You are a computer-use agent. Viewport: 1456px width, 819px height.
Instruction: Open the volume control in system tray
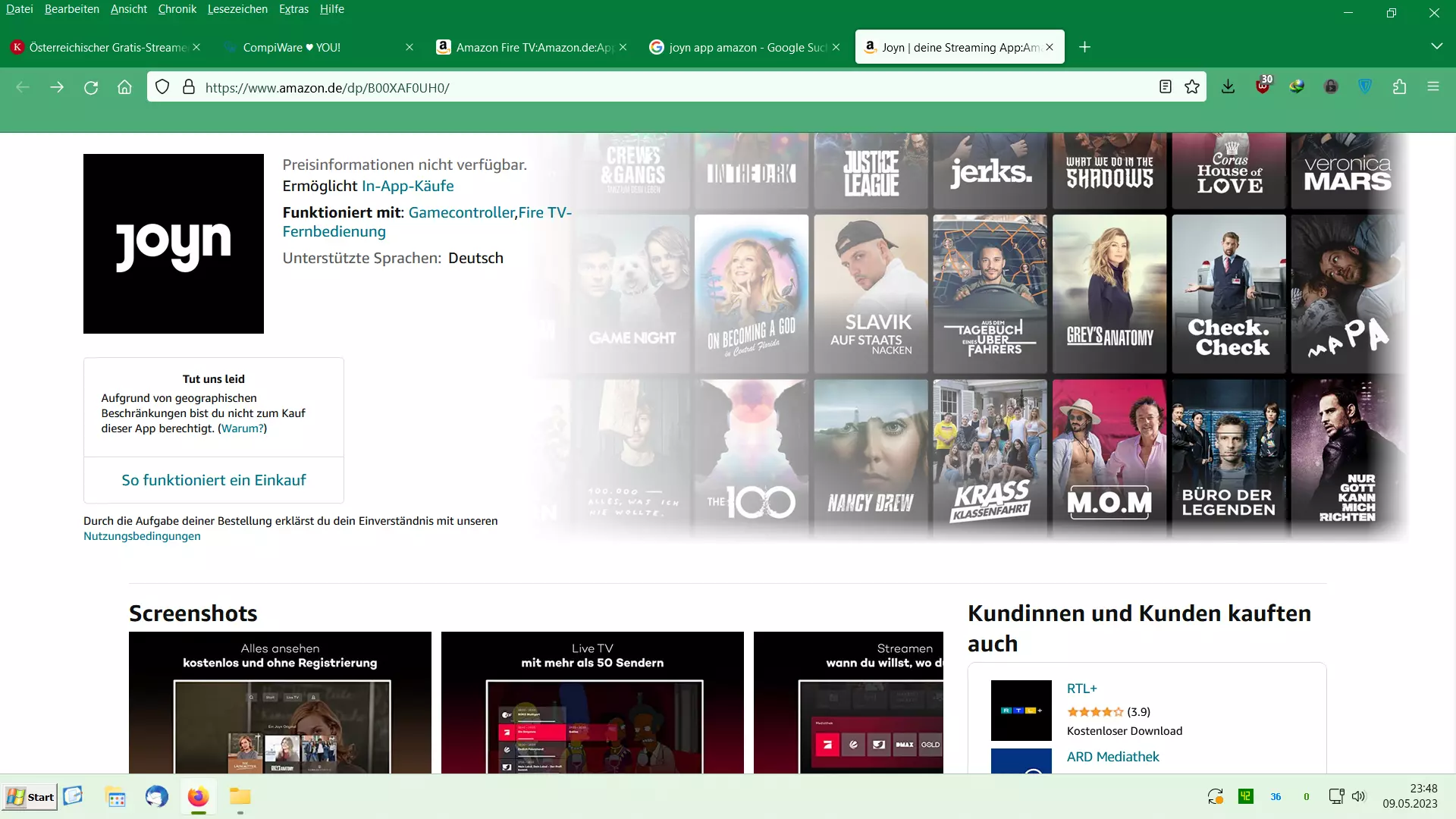click(x=1358, y=796)
